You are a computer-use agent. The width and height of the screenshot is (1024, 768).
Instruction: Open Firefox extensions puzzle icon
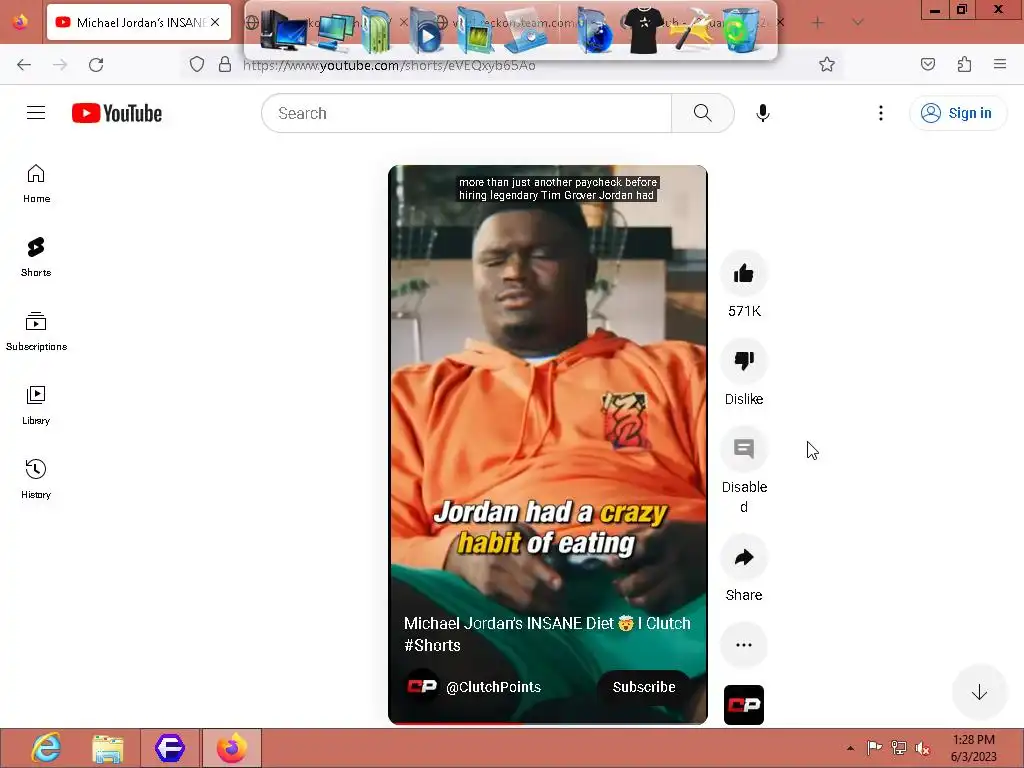[964, 64]
